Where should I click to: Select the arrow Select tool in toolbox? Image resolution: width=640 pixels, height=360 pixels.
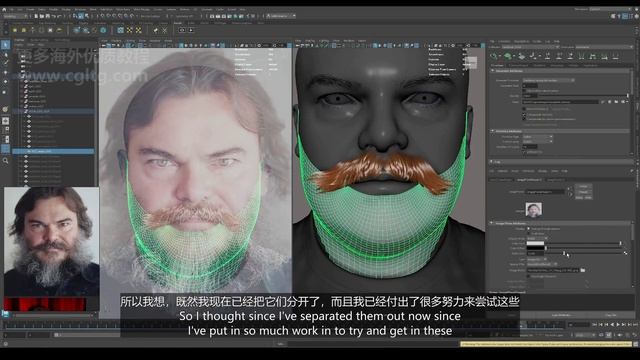coord(5,44)
